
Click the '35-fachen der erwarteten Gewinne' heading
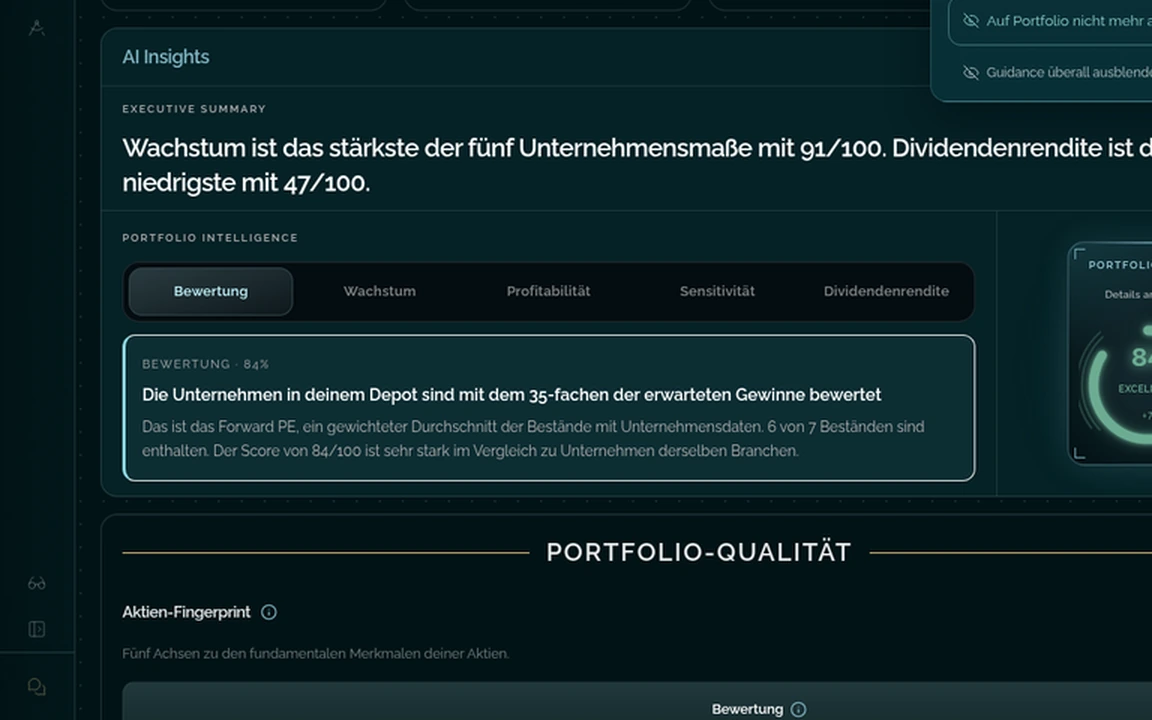coord(511,395)
